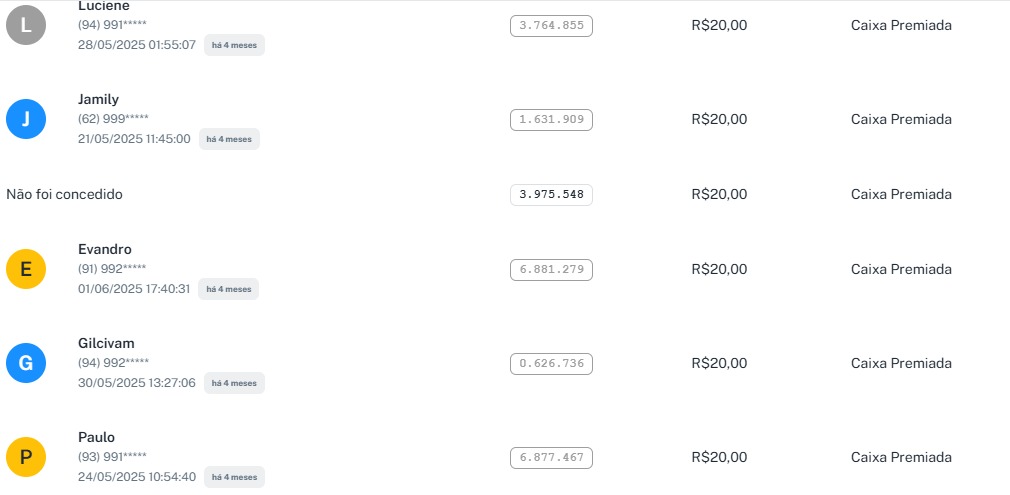The width and height of the screenshot is (1010, 495).
Task: Click the ticket number 3.975.548
Action: [551, 194]
